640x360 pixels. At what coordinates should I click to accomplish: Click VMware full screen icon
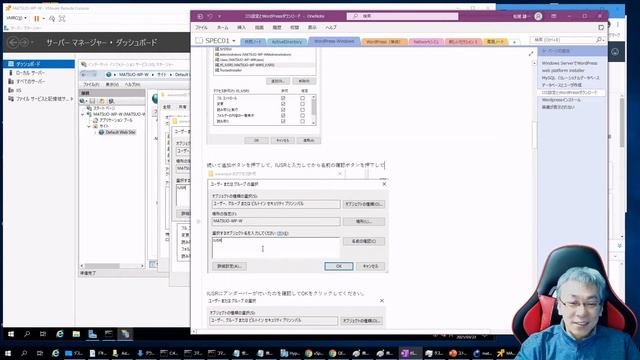[x=62, y=18]
